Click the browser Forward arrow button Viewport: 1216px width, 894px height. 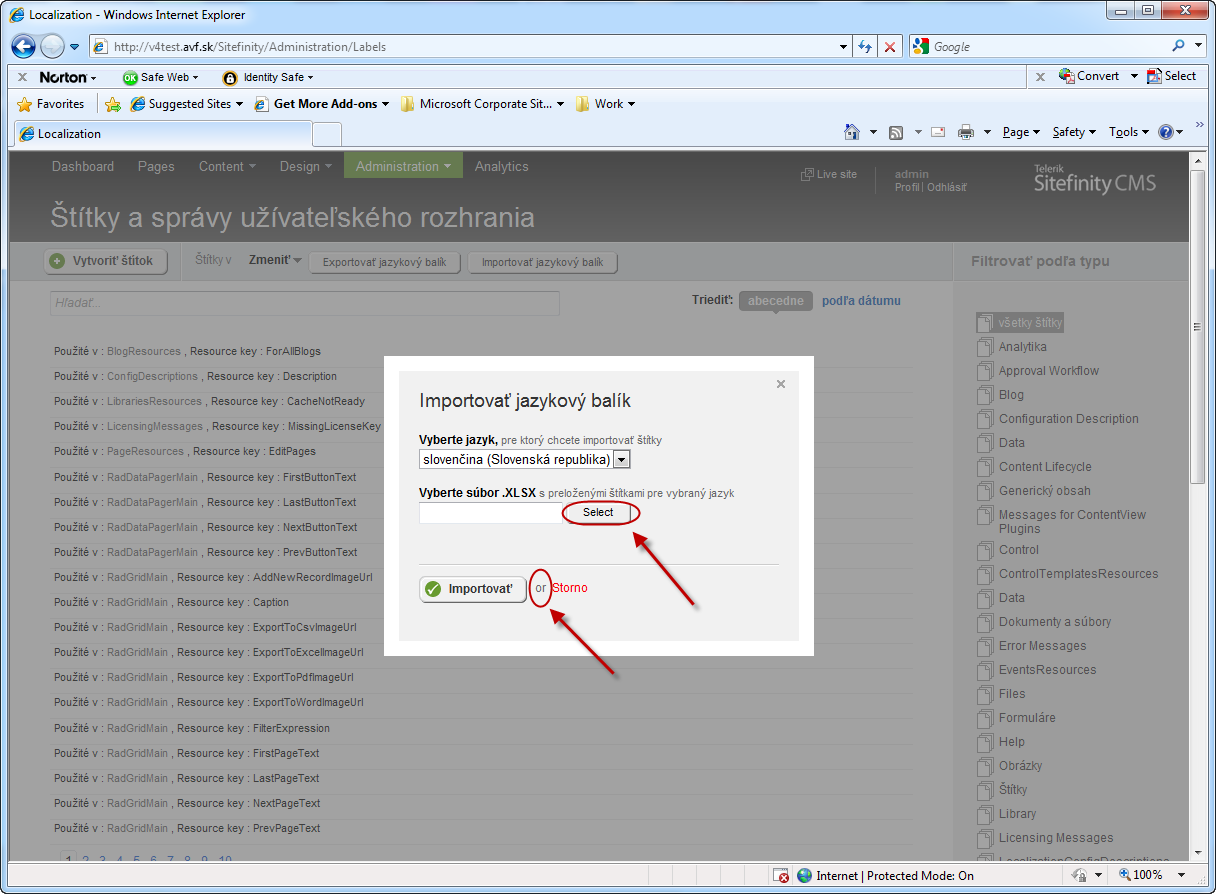click(52, 46)
